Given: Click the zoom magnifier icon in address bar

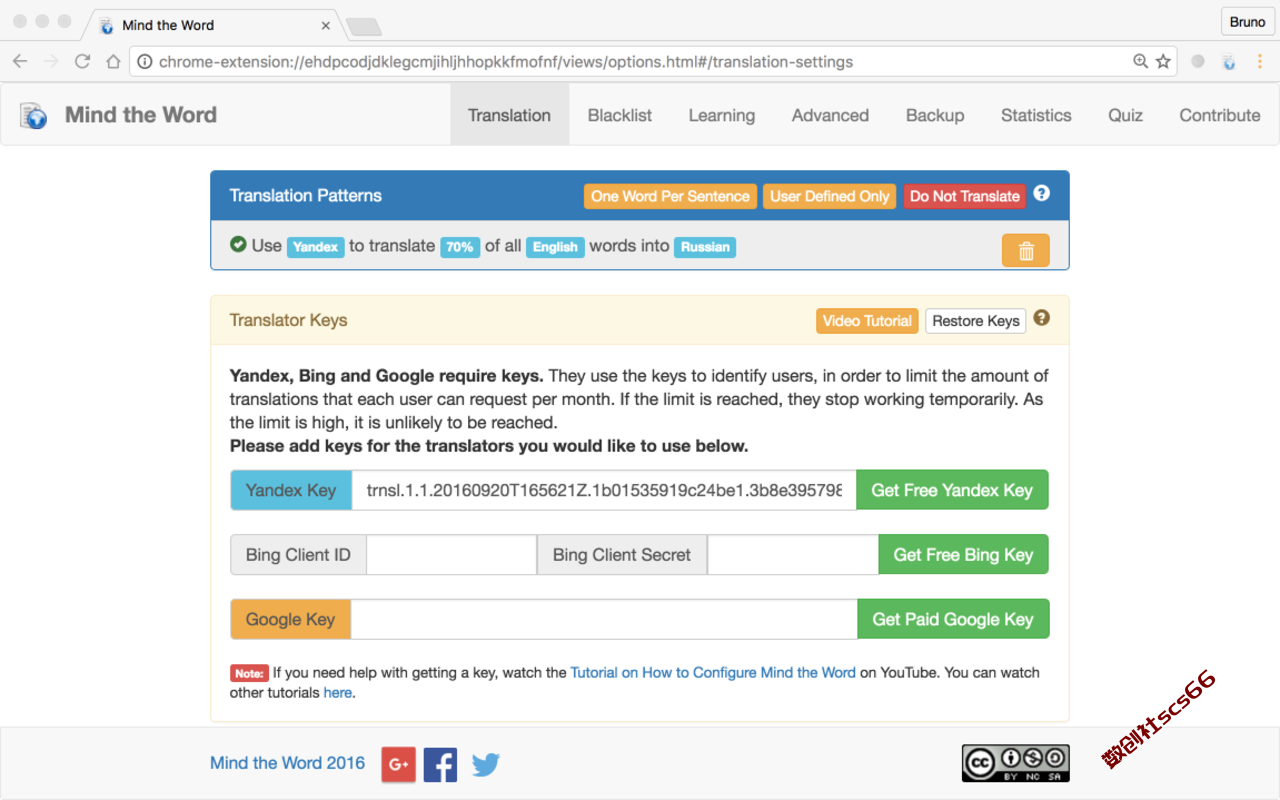Looking at the screenshot, I should coord(1140,62).
